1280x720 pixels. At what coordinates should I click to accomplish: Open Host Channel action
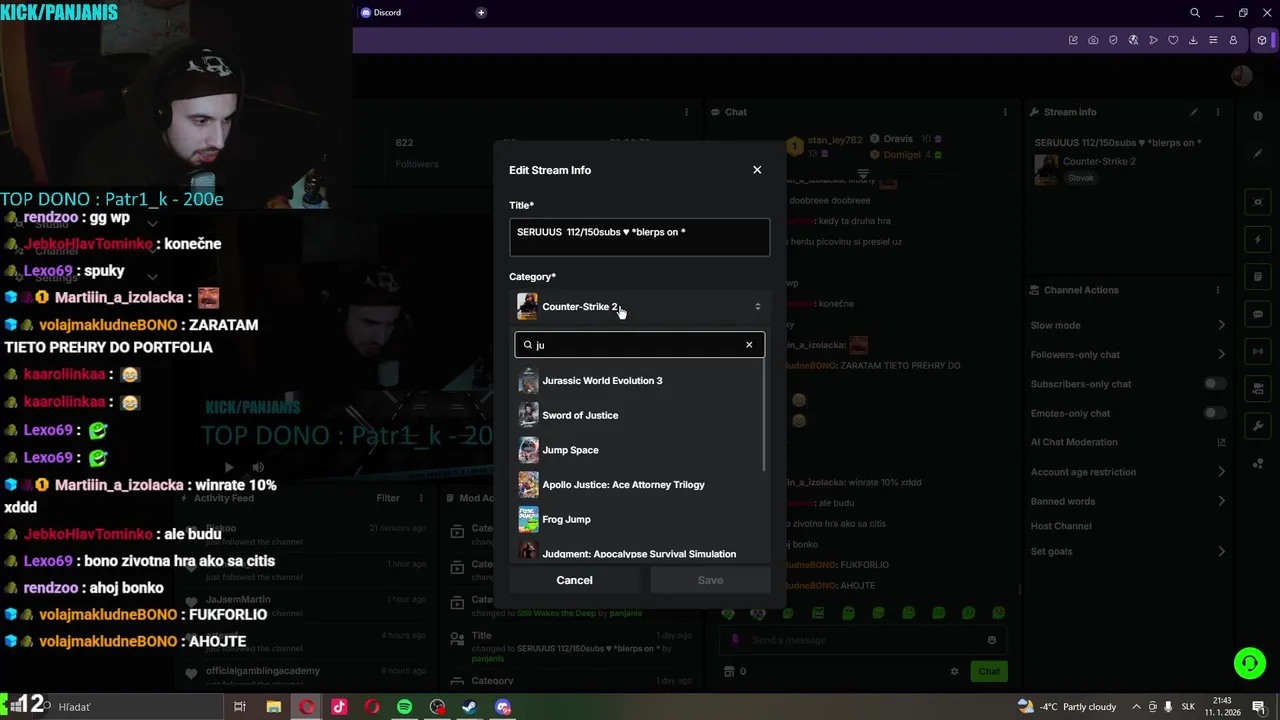click(1061, 526)
